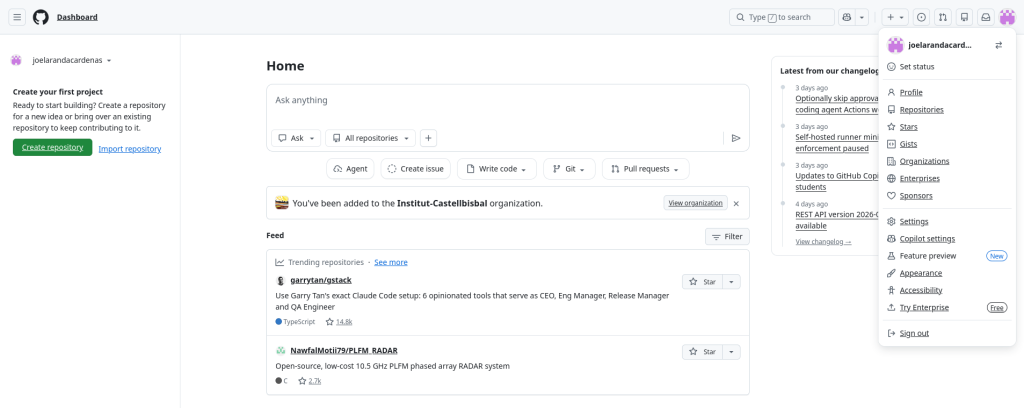The width and height of the screenshot is (1024, 408).
Task: Dismiss the Institut-Castellbisbal organization notice
Action: pyautogui.click(x=736, y=203)
